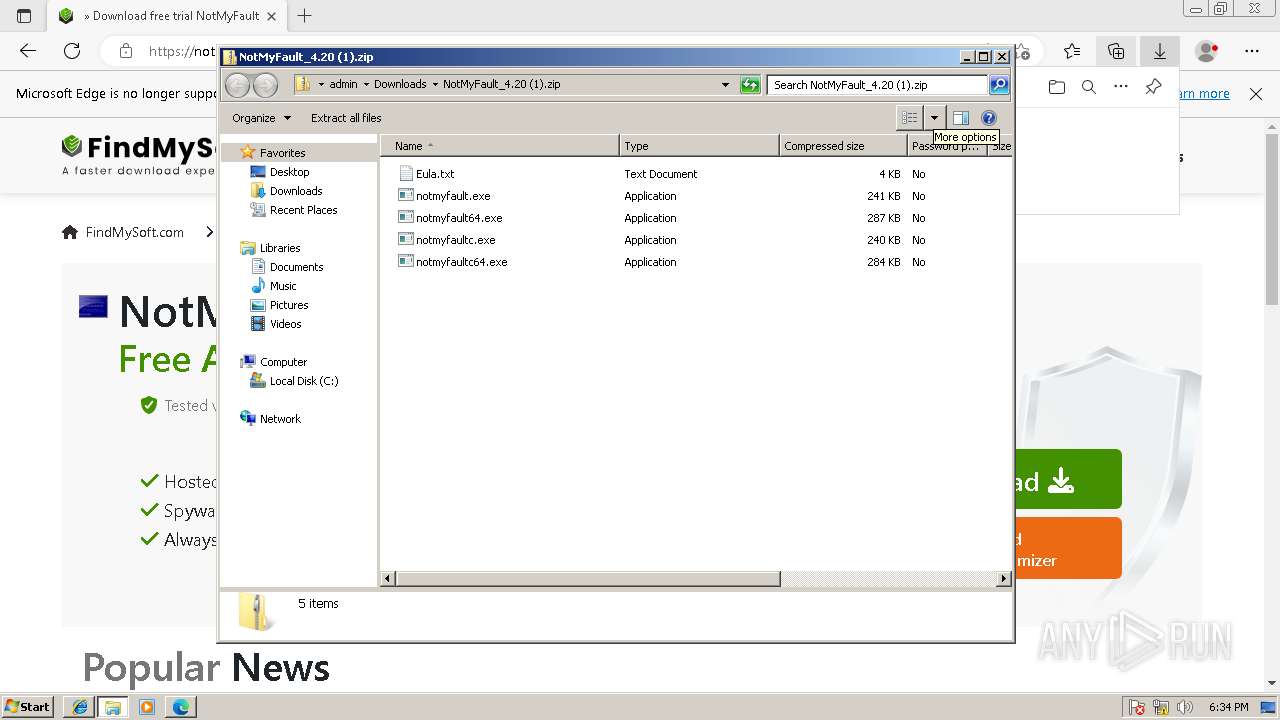Pin the Edge downloads flyout
Viewport: 1280px width, 720px height.
click(x=1153, y=87)
